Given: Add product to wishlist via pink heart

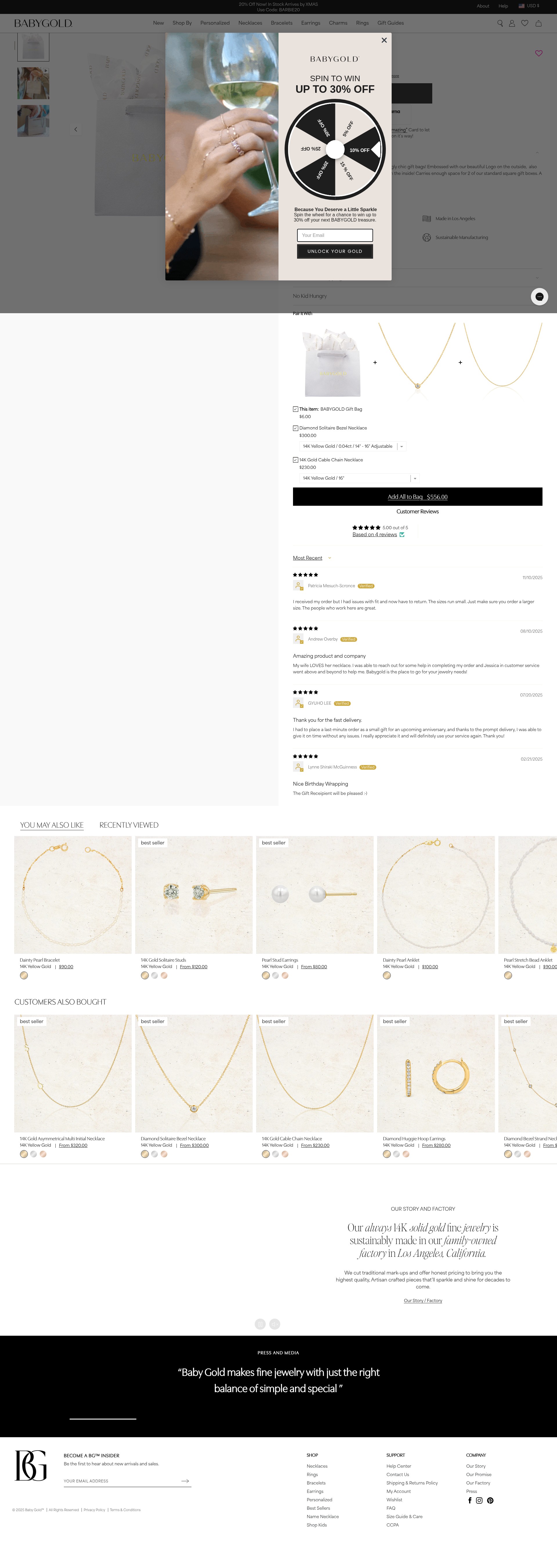Looking at the screenshot, I should pyautogui.click(x=539, y=54).
